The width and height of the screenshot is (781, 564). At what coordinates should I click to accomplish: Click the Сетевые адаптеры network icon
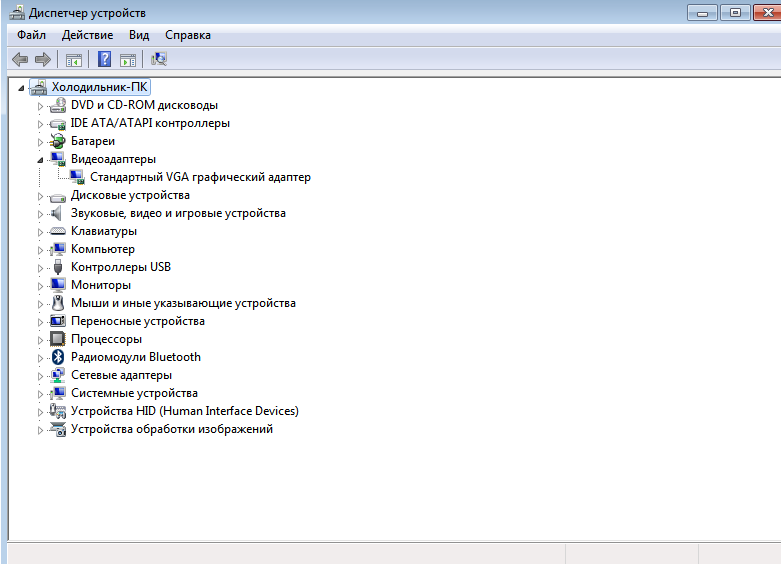point(58,375)
